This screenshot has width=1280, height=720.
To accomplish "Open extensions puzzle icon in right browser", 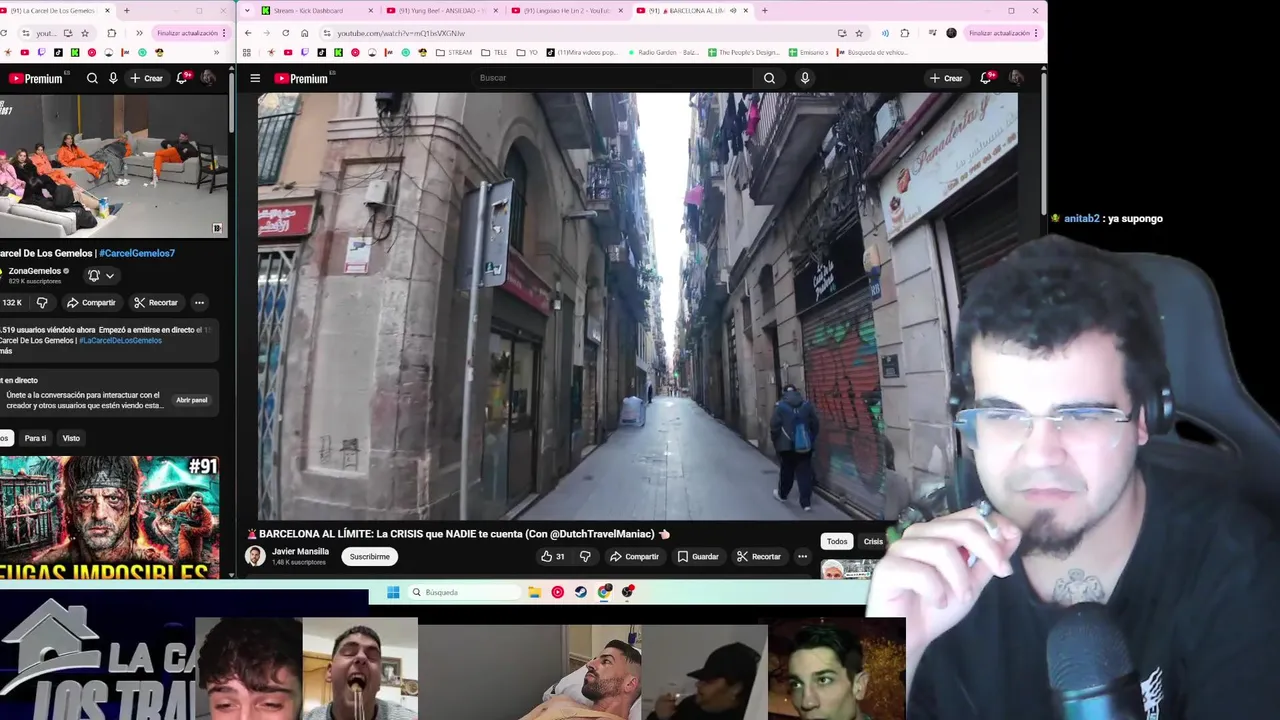I will 905,33.
